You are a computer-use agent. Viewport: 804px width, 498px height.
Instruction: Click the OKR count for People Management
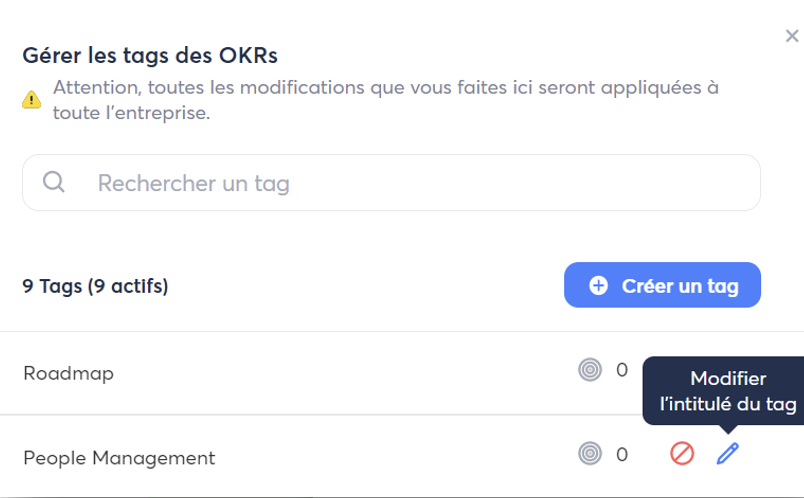[622, 455]
